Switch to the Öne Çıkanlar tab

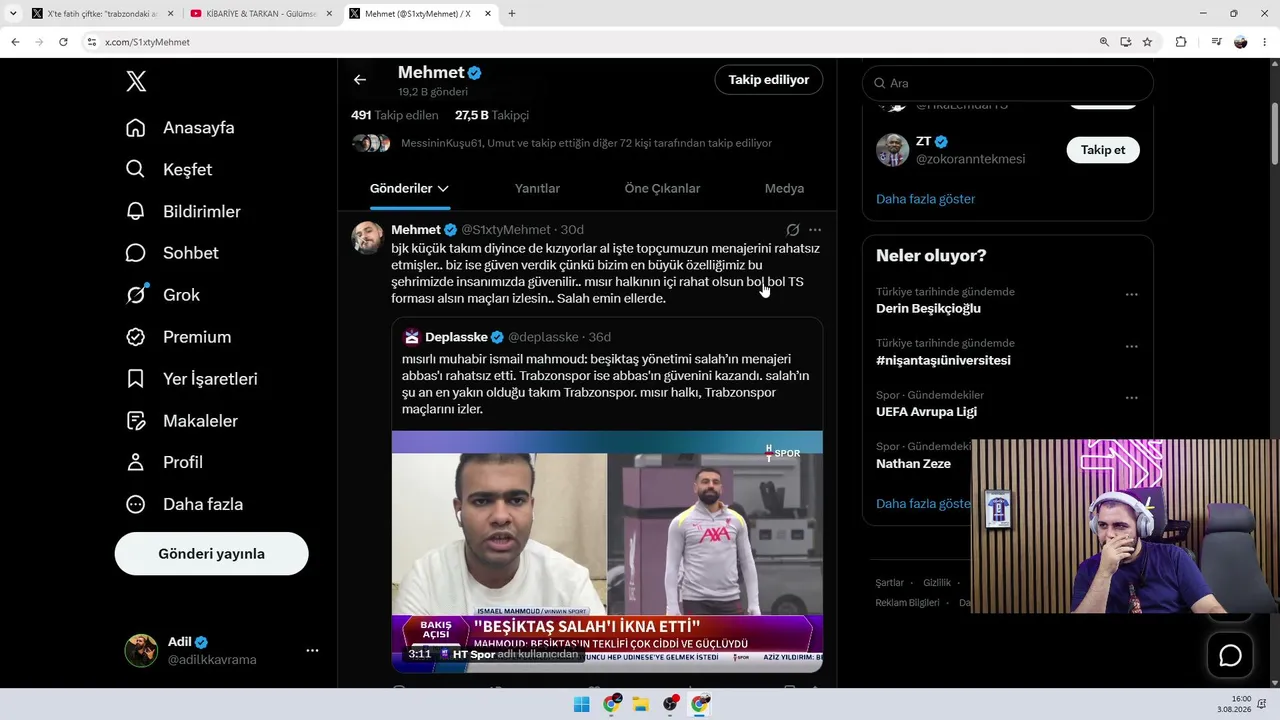(x=662, y=188)
